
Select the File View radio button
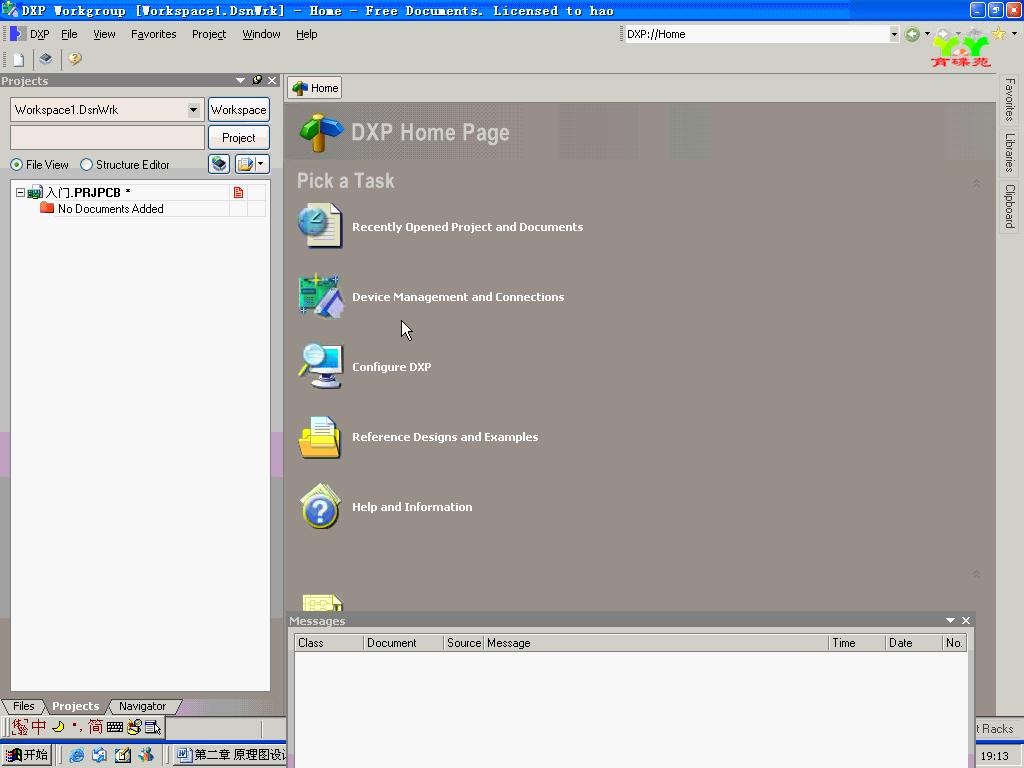point(16,165)
